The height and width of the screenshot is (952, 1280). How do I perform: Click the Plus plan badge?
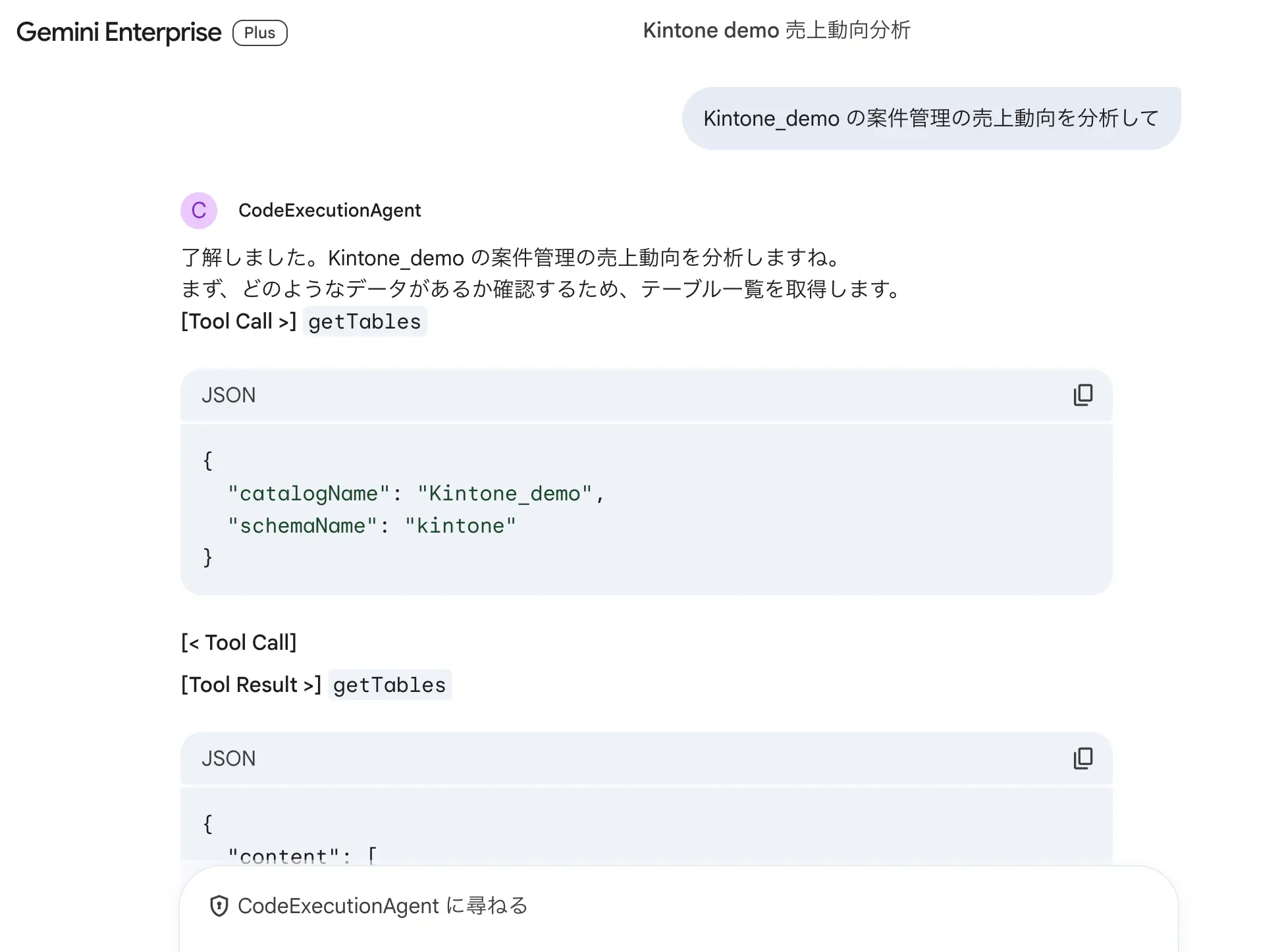pyautogui.click(x=259, y=32)
